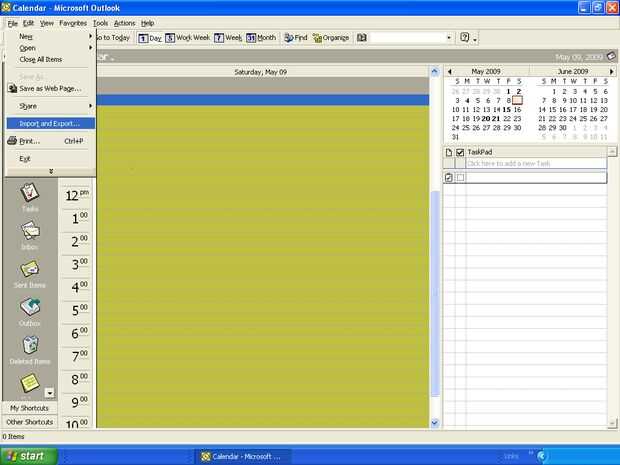Show more Outlook bar shortcuts arrow
The image size is (620, 465).
click(49, 393)
